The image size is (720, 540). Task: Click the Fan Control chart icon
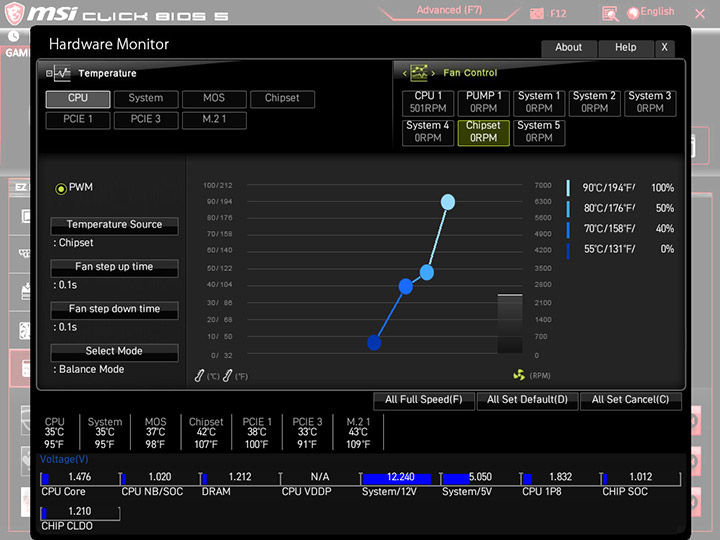(418, 73)
